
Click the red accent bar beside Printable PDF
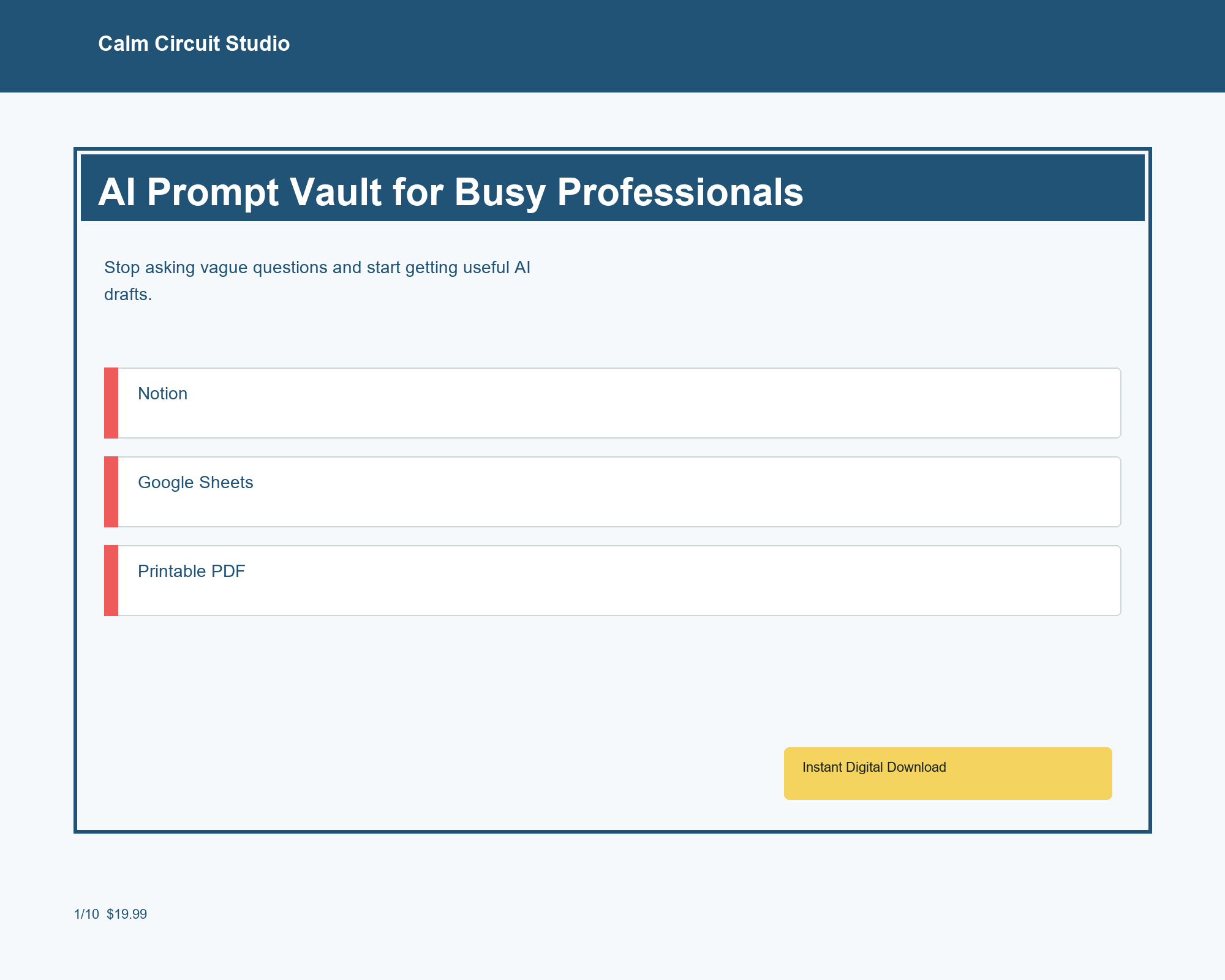111,579
